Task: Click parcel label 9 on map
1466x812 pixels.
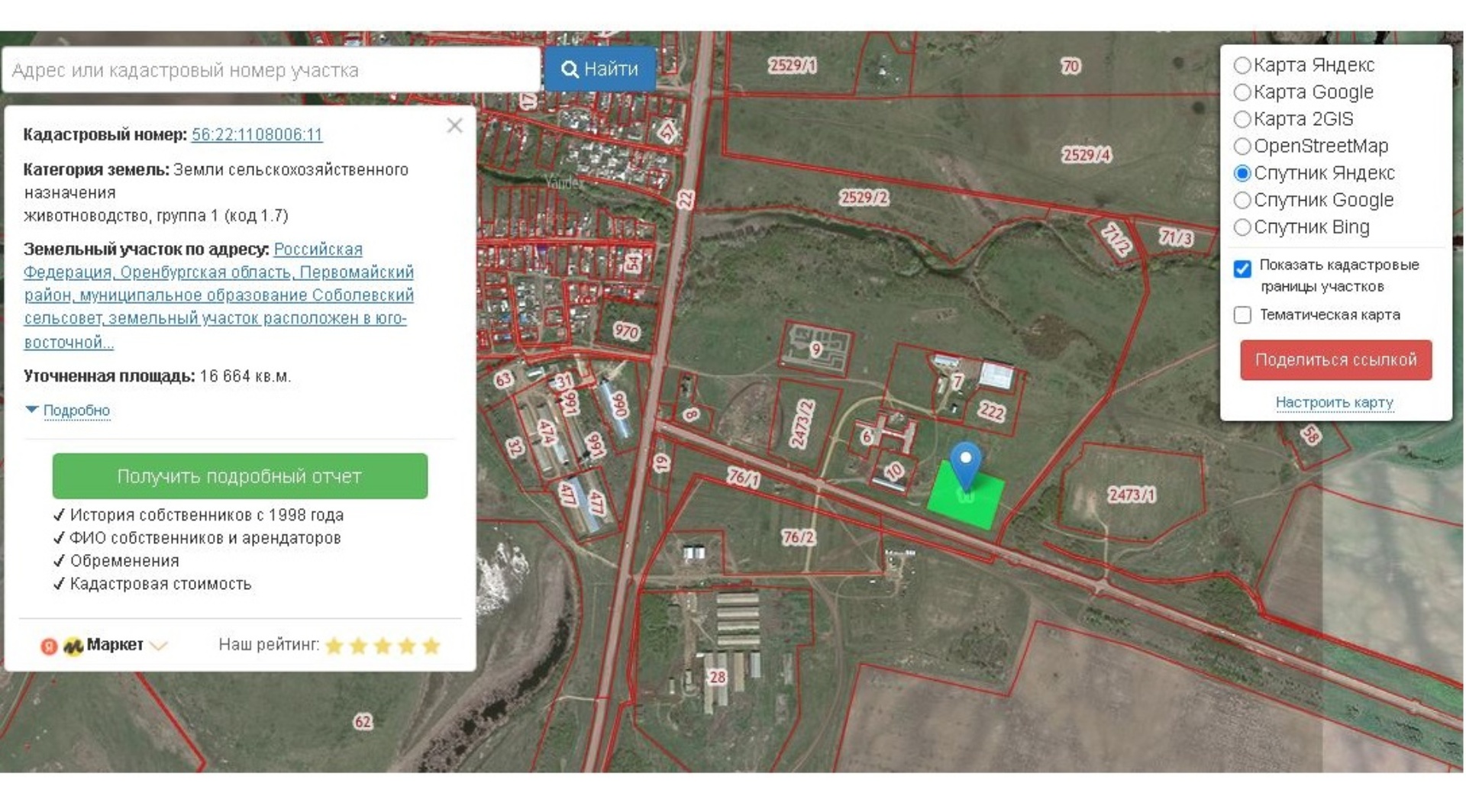Action: coord(816,350)
